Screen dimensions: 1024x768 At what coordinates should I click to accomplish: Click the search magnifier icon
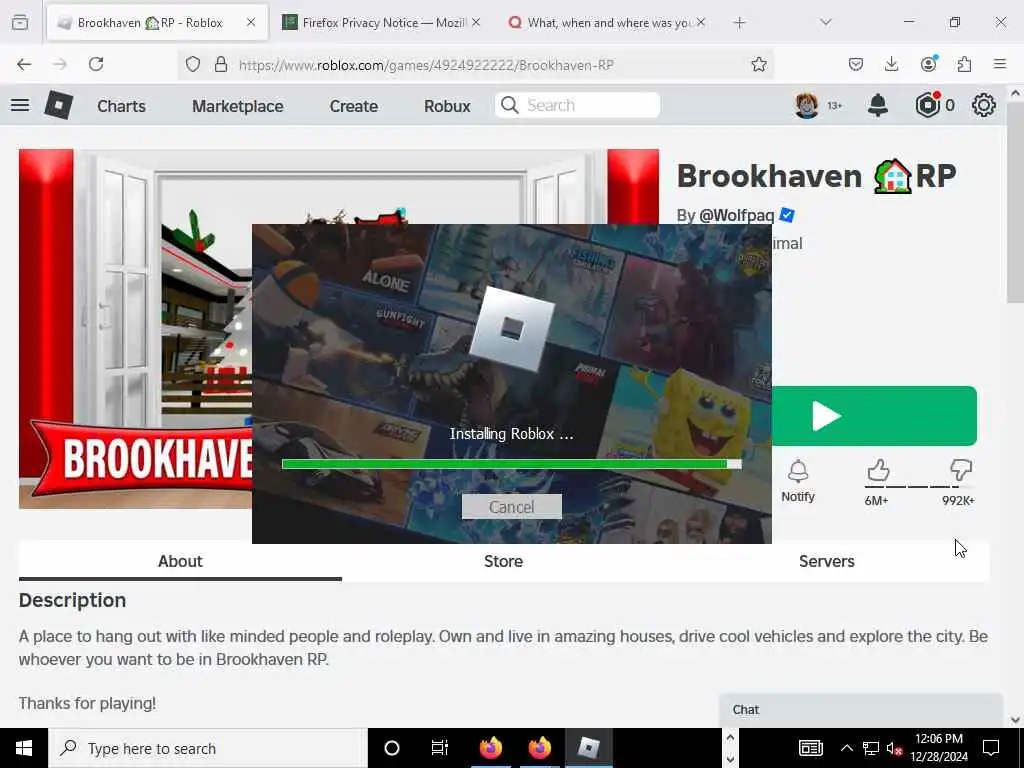tap(509, 105)
